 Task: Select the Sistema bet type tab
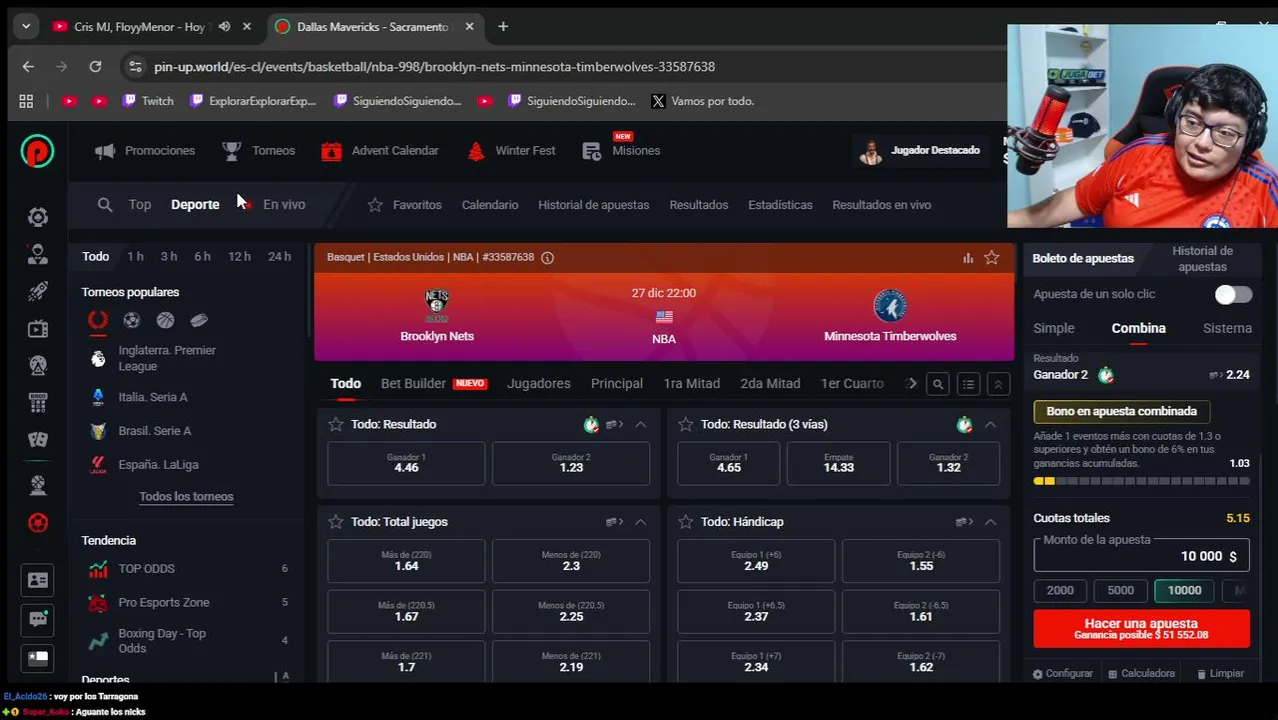1227,329
